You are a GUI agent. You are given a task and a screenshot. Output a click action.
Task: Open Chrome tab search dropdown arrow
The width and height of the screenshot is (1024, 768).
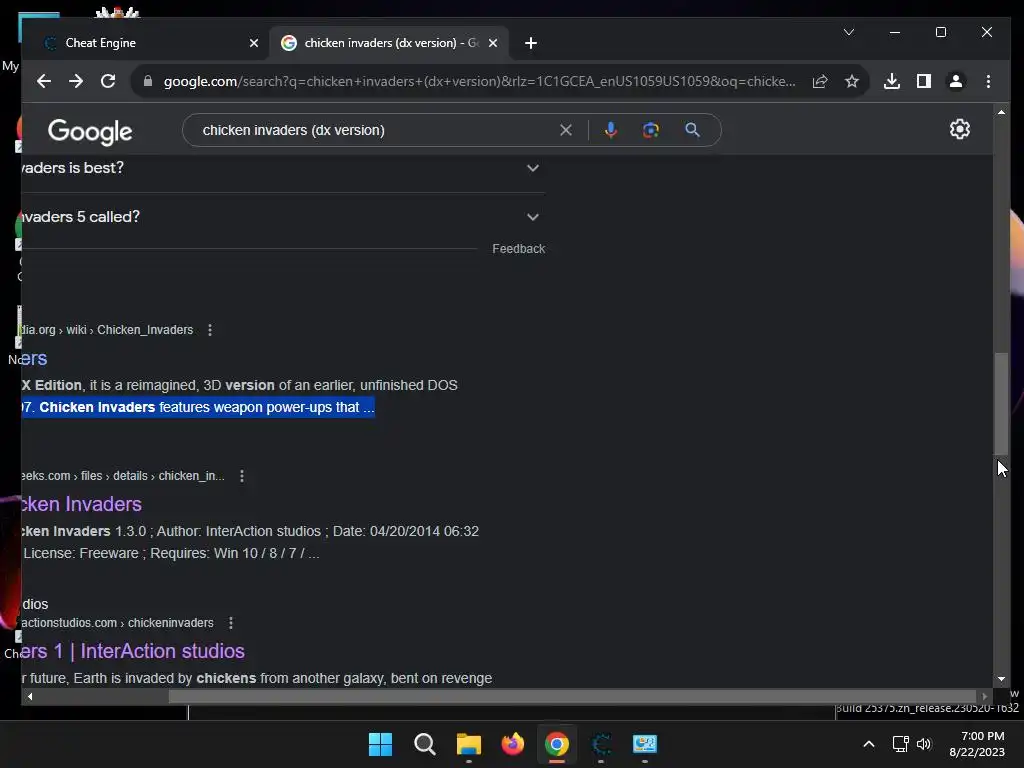(849, 32)
